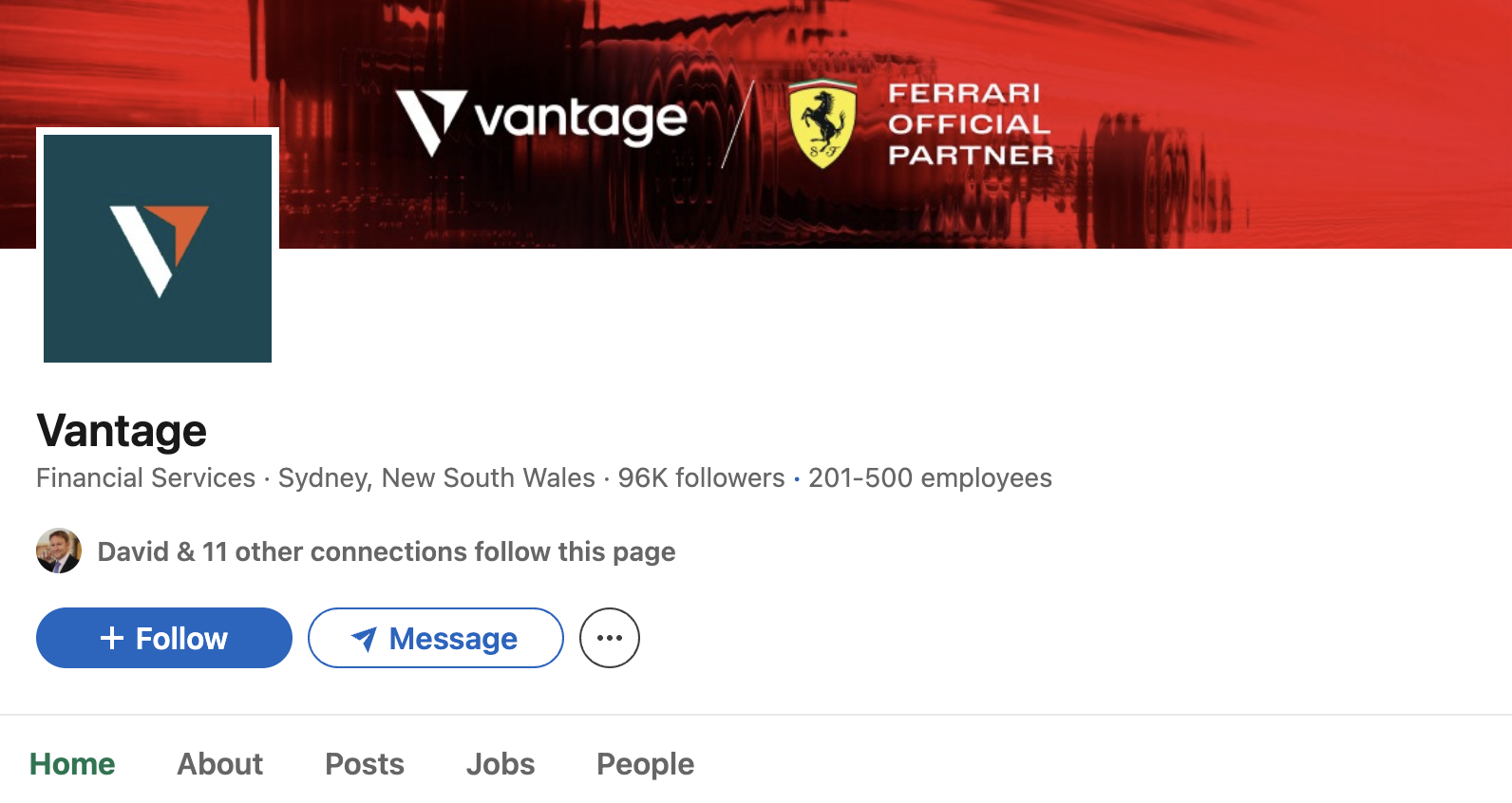The height and width of the screenshot is (803, 1512).
Task: Click the Follow button
Action: [164, 638]
